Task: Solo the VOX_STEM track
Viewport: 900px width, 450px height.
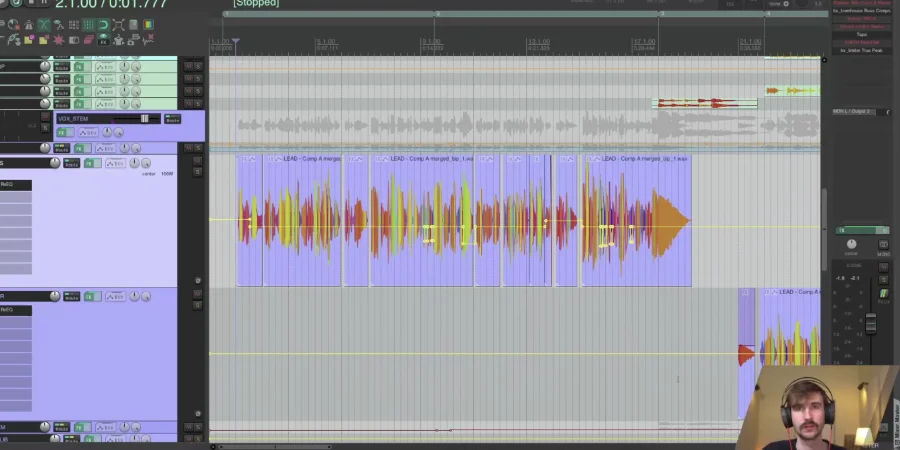Action: (x=45, y=127)
